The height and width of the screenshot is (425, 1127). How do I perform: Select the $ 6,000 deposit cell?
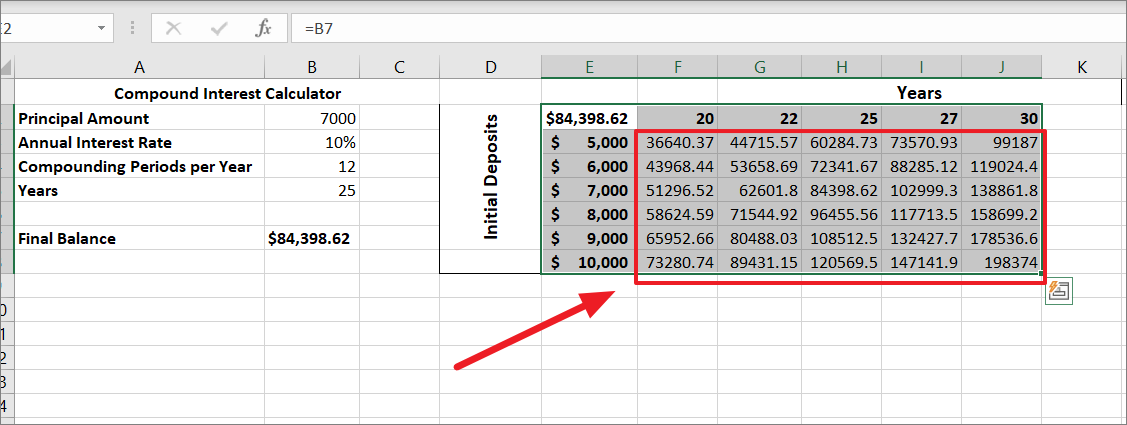pyautogui.click(x=589, y=166)
